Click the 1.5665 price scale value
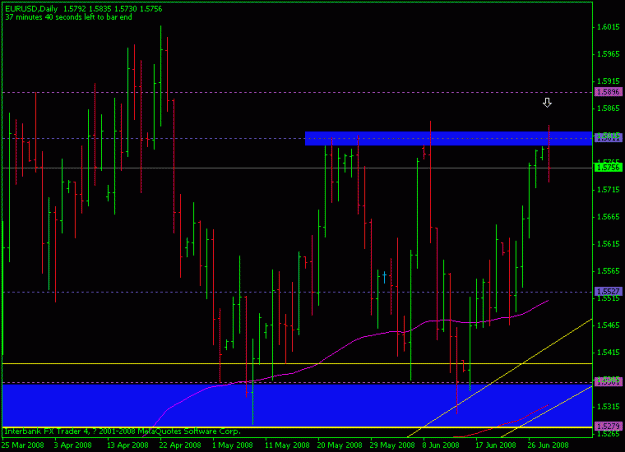The height and width of the screenshot is (452, 625). coord(609,217)
